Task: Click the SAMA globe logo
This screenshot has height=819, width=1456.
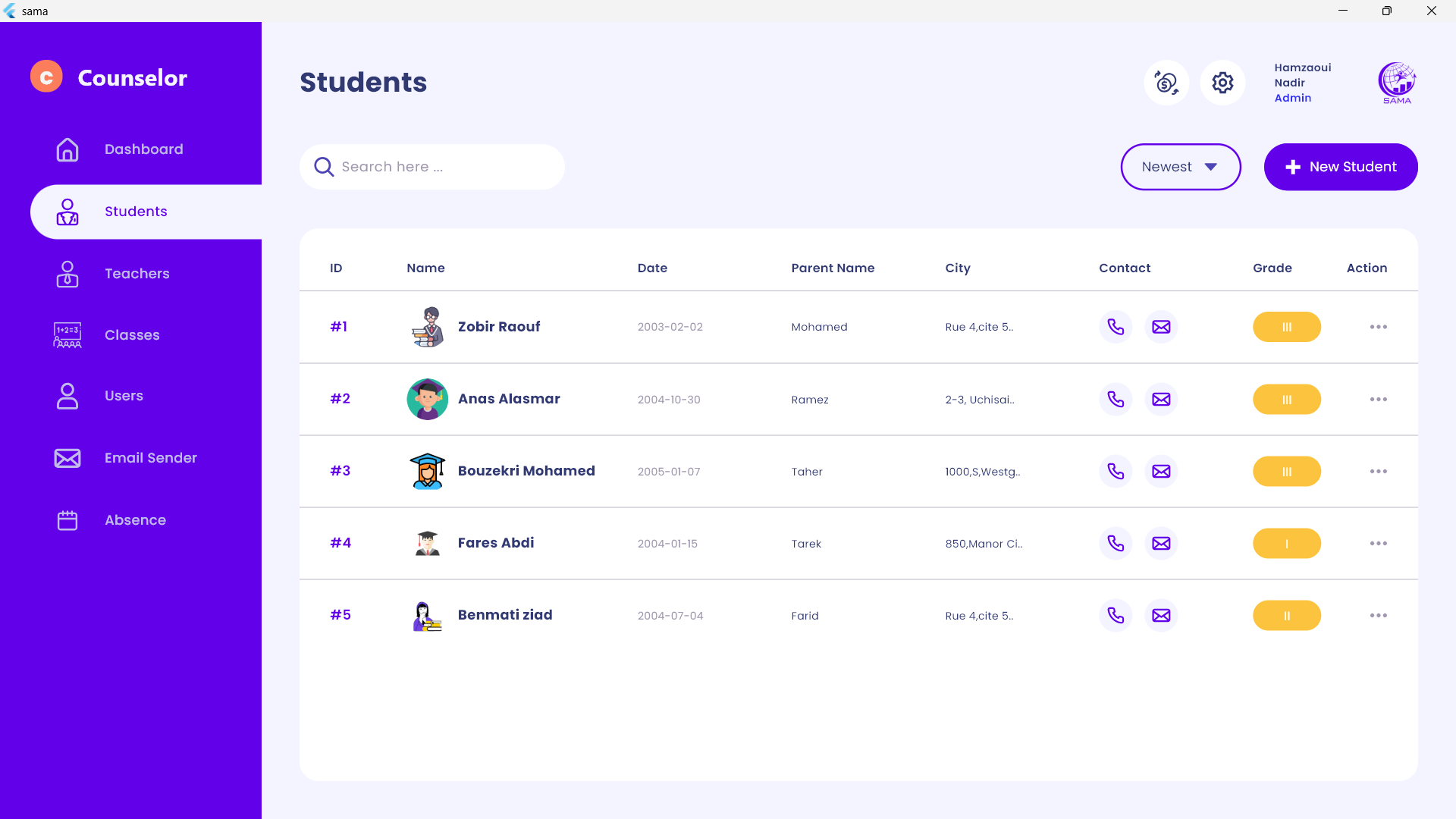Action: [x=1397, y=83]
